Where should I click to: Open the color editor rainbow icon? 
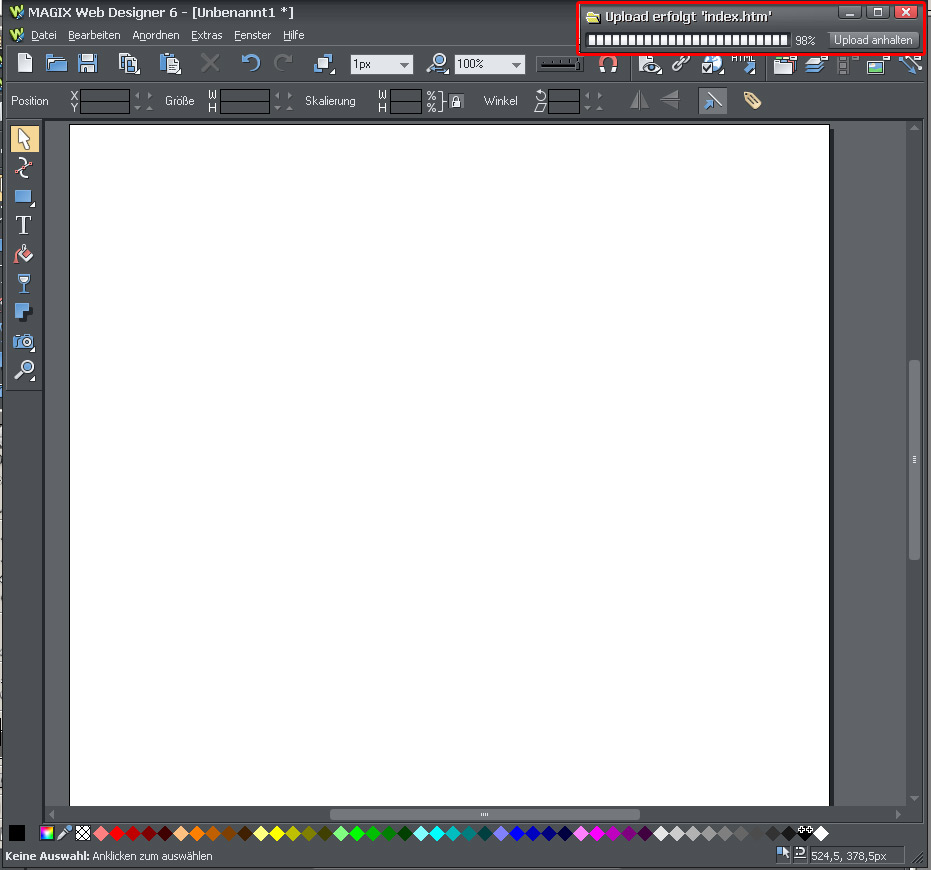pyautogui.click(x=47, y=833)
